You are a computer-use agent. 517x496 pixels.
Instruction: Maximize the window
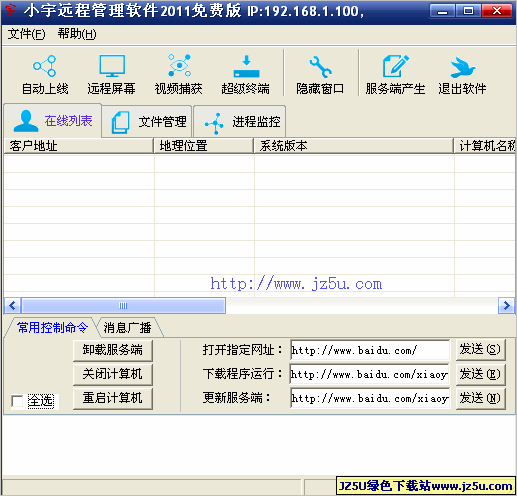[468, 11]
